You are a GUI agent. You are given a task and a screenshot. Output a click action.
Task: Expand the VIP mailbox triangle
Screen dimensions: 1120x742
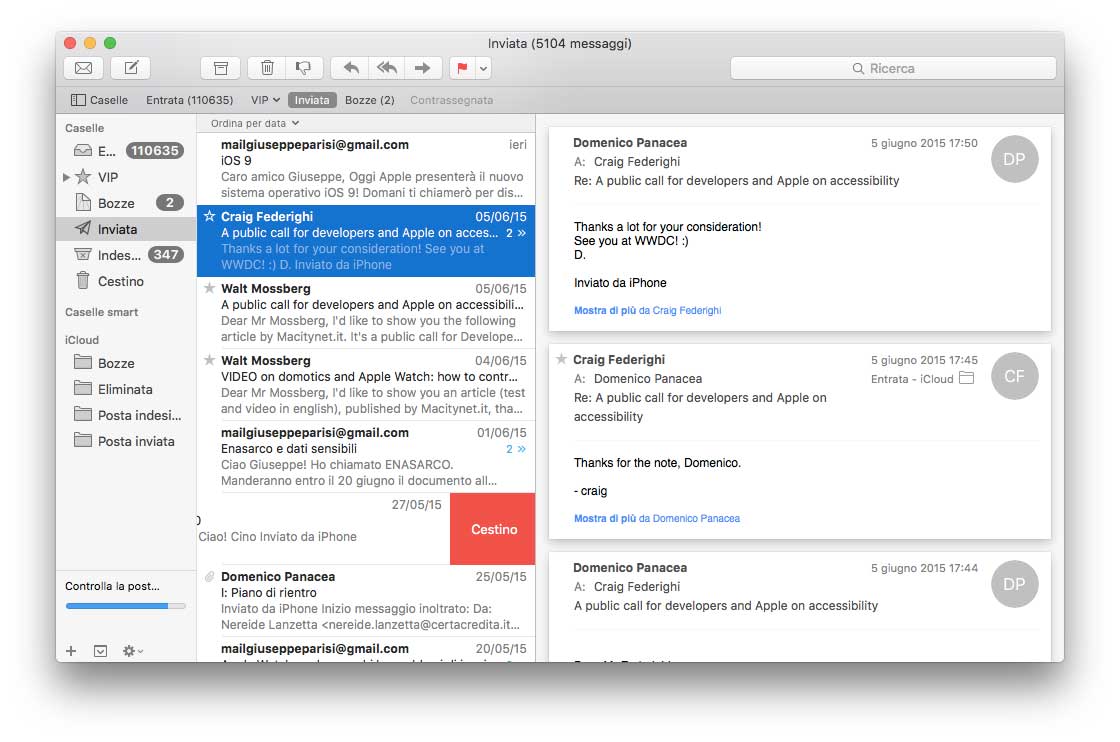tap(66, 177)
